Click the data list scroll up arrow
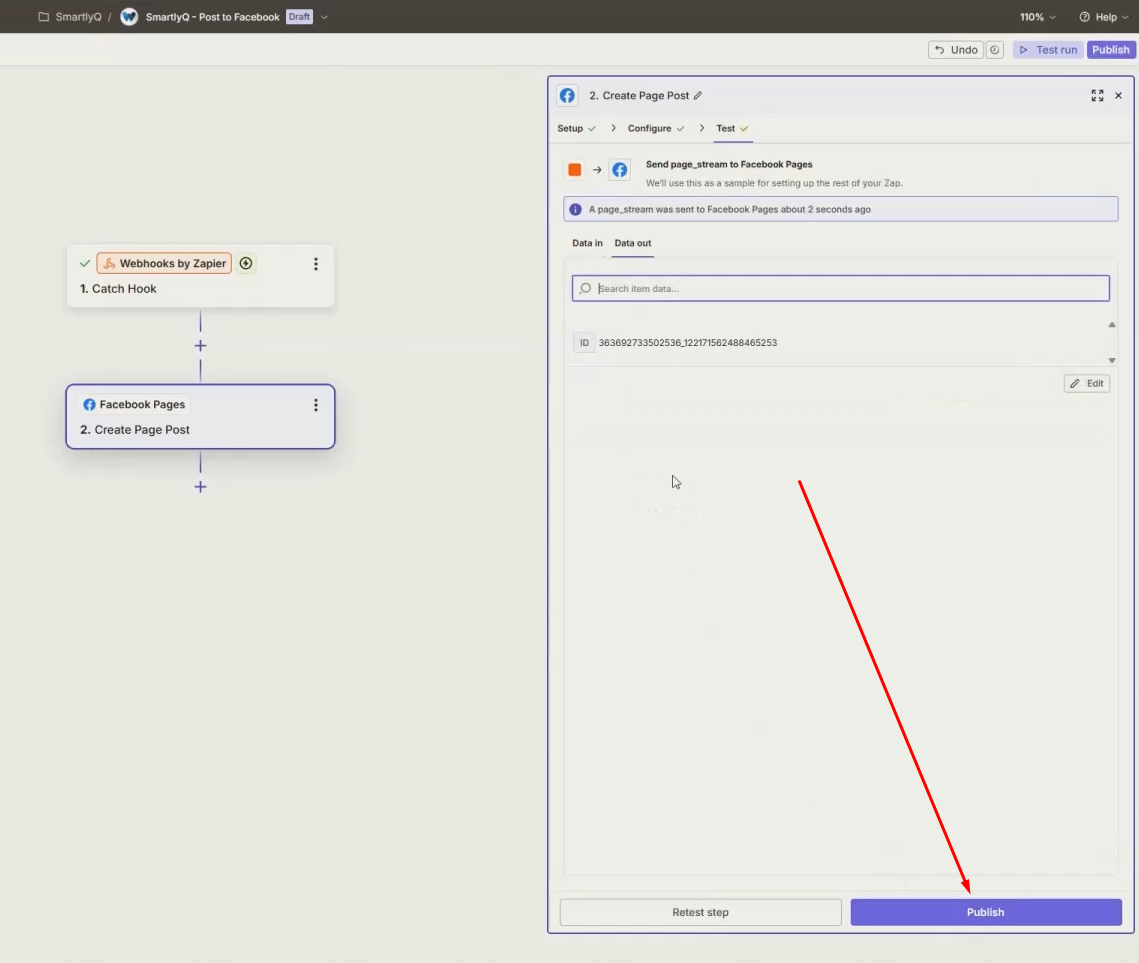1139x963 pixels. [x=1111, y=325]
